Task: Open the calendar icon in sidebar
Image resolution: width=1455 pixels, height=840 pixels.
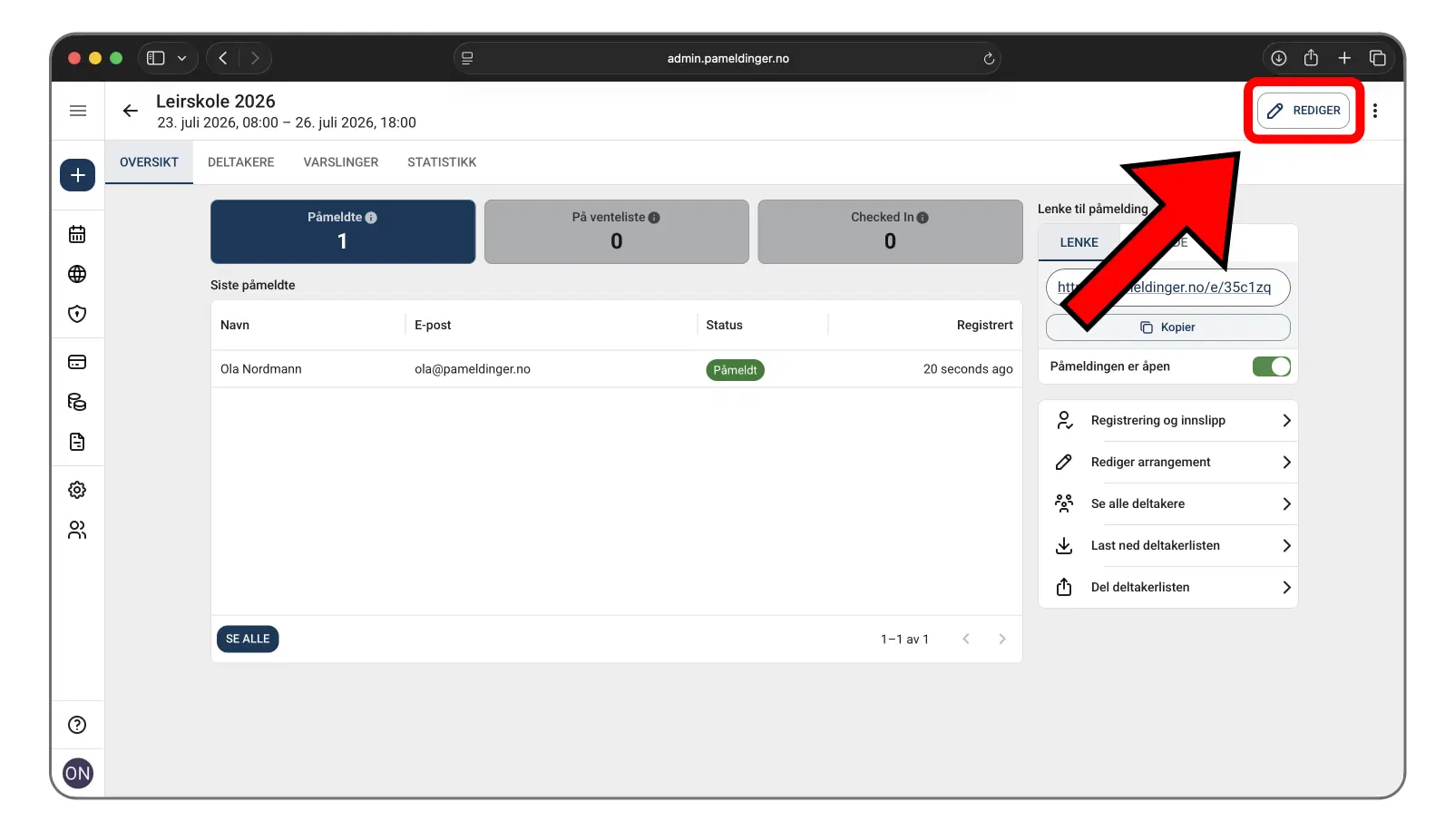Action: 78,235
